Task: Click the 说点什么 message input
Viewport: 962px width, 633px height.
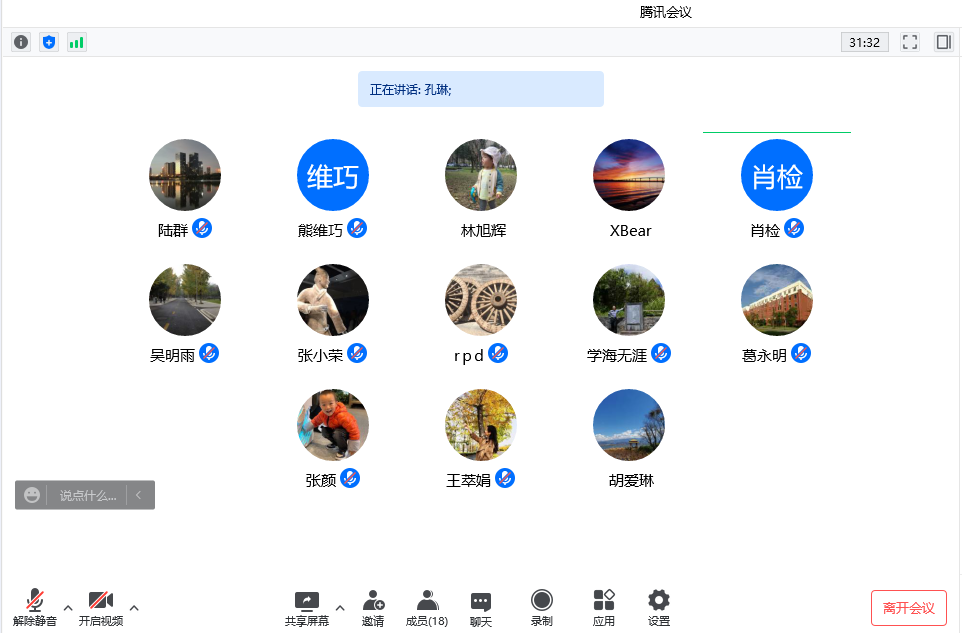Action: 87,495
